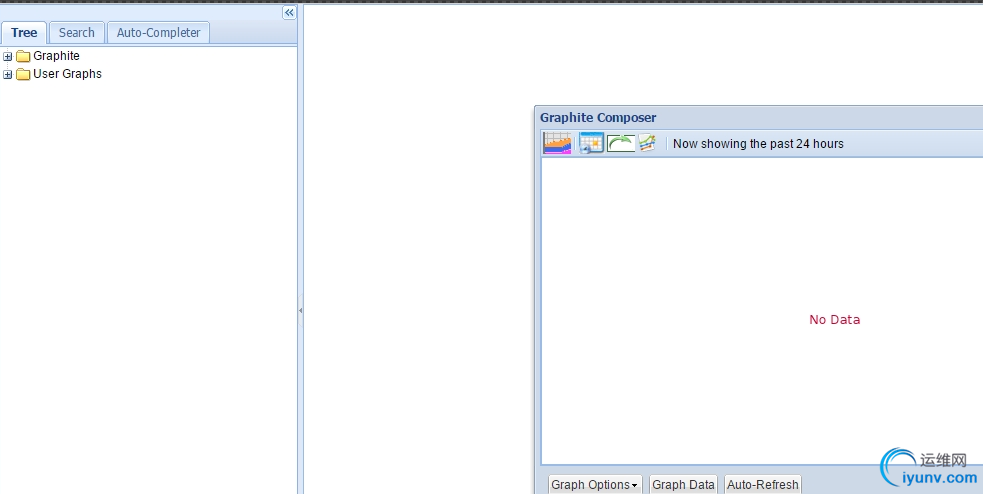Click the splitter collapse handle arrow
Viewport: 983px width, 494px height.
[300, 310]
